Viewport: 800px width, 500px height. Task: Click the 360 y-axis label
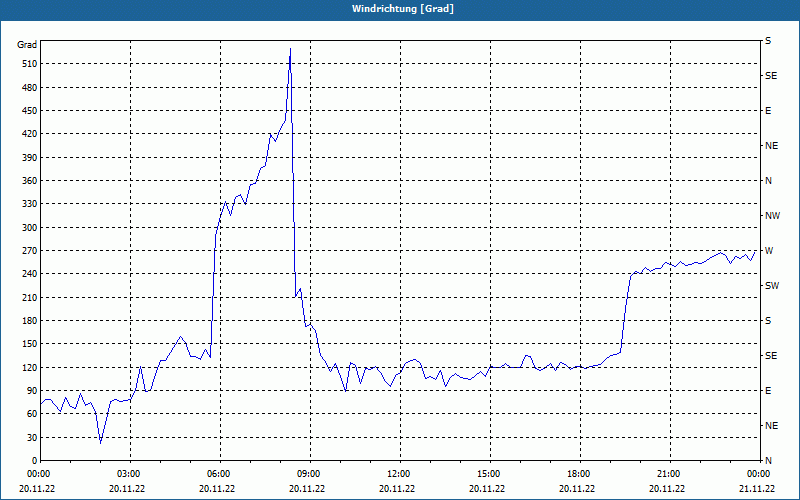(29, 181)
